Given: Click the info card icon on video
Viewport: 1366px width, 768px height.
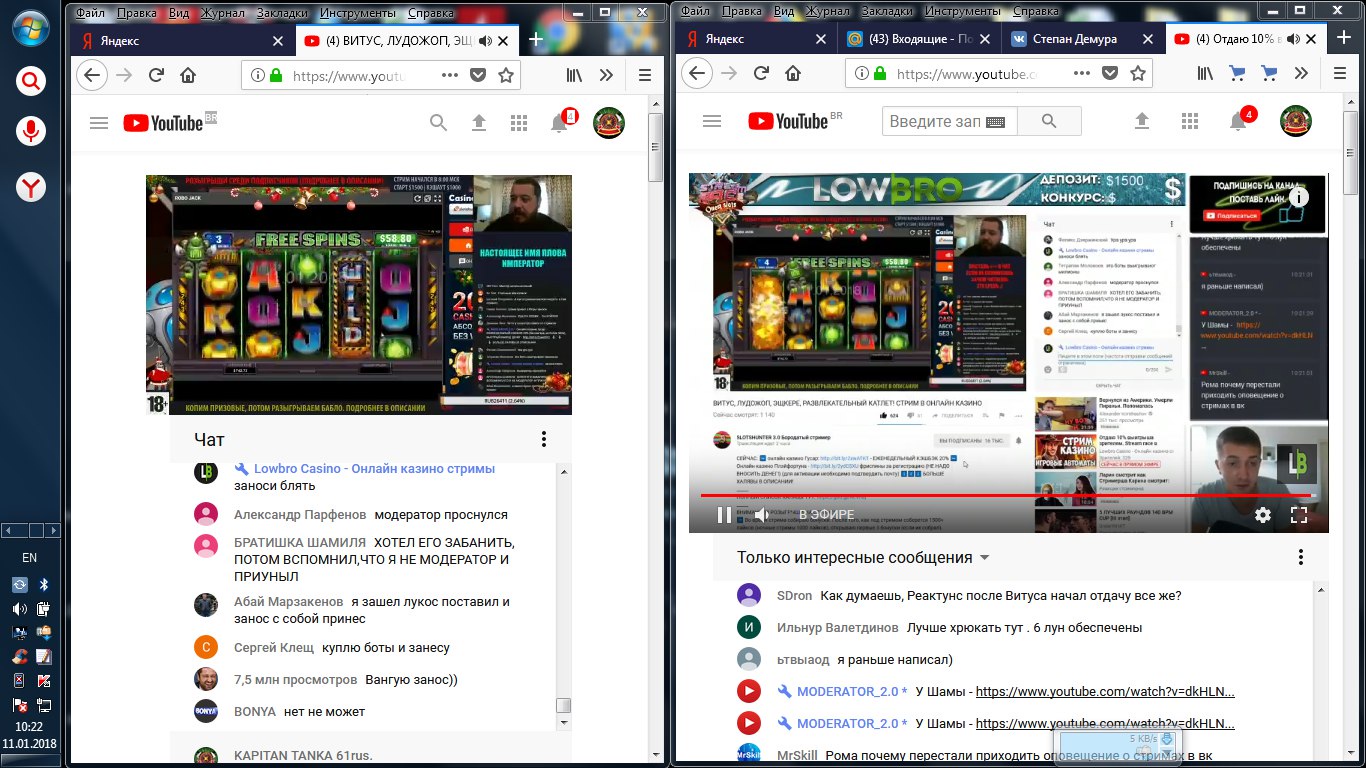Looking at the screenshot, I should point(1298,197).
